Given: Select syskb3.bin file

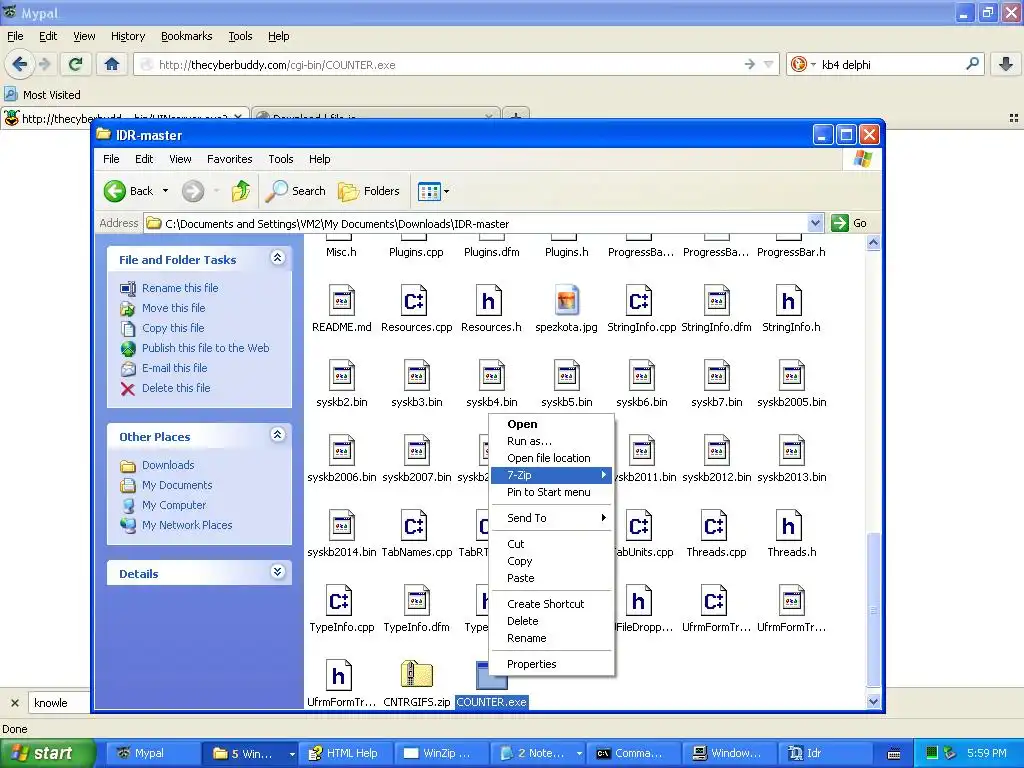Looking at the screenshot, I should 417,384.
